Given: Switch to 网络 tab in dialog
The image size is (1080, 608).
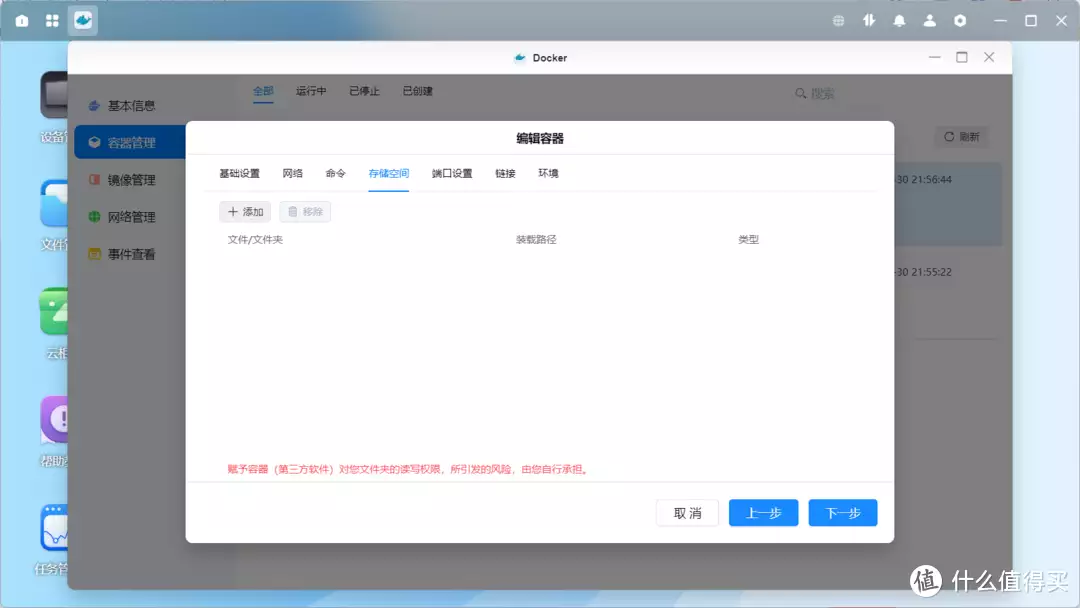Looking at the screenshot, I should pyautogui.click(x=292, y=174).
